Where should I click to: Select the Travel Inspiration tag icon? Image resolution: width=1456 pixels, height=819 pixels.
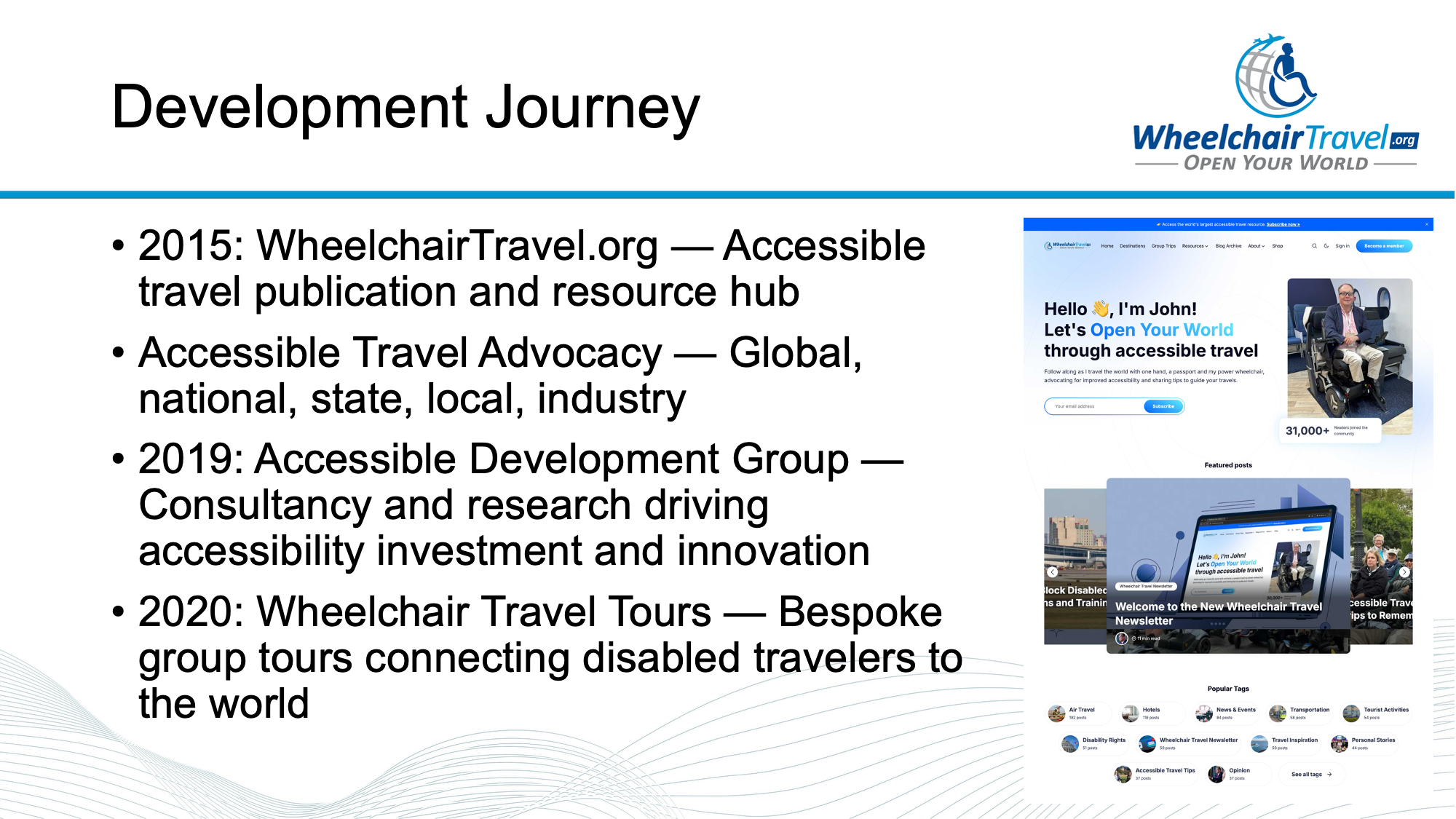coord(1260,743)
